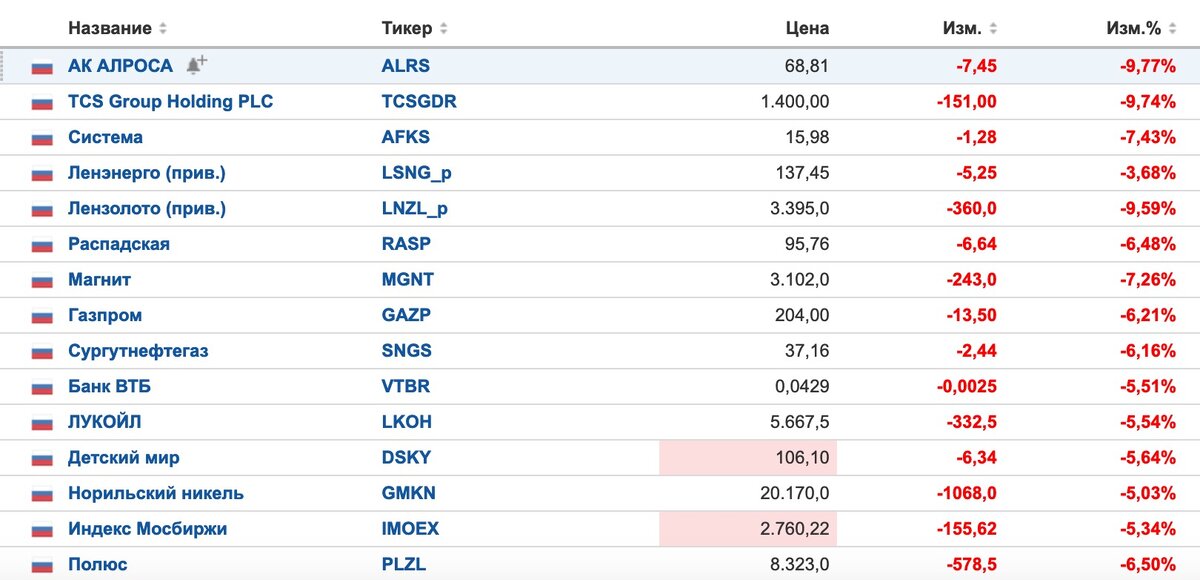
Task: Click the flag icon next to Распадская
Action: coord(42,246)
